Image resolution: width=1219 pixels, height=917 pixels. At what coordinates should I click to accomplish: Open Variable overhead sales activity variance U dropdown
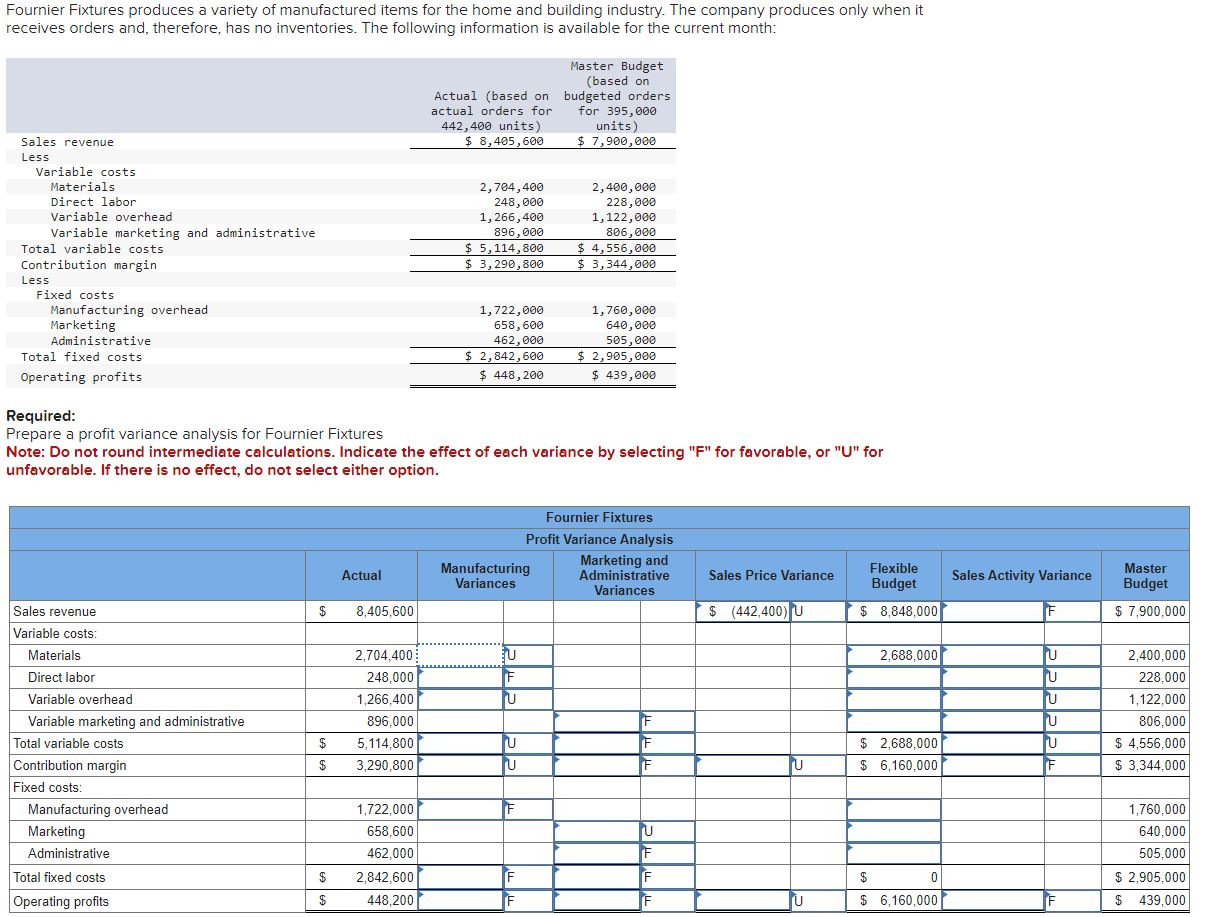click(x=1073, y=700)
